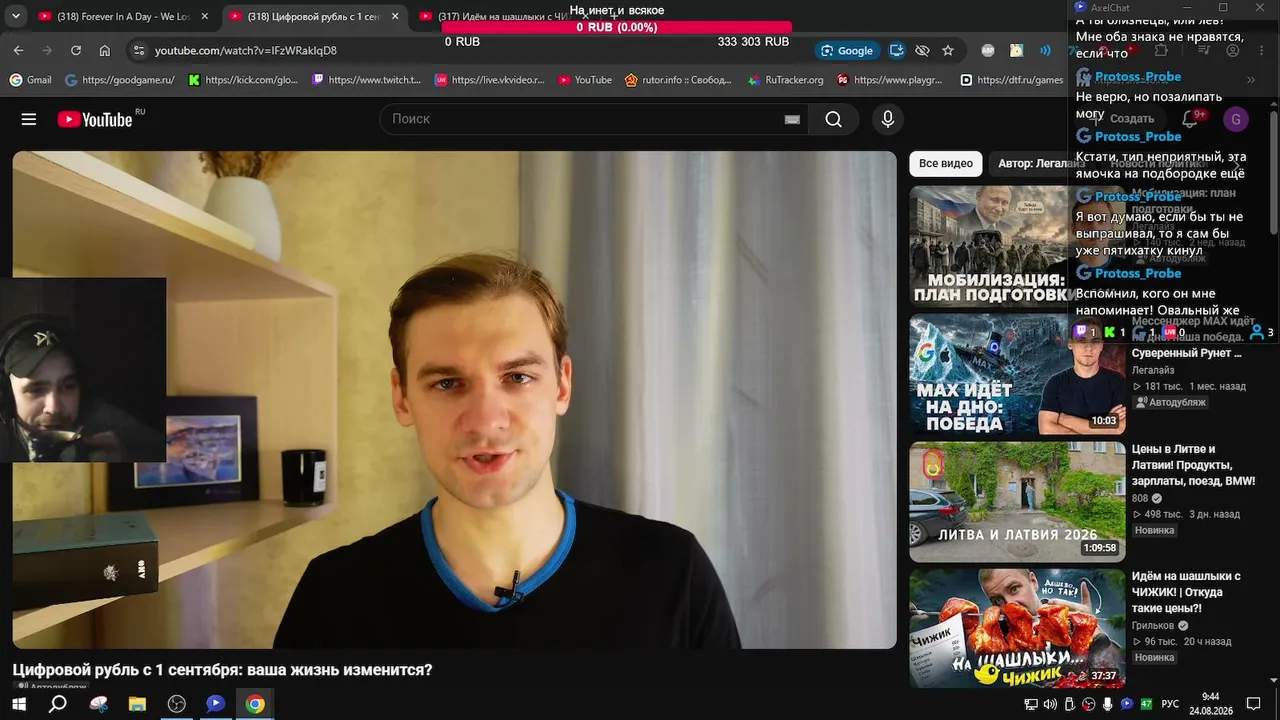This screenshot has width=1280, height=720.
Task: Open the RuTracker.org bookmark
Action: point(788,80)
